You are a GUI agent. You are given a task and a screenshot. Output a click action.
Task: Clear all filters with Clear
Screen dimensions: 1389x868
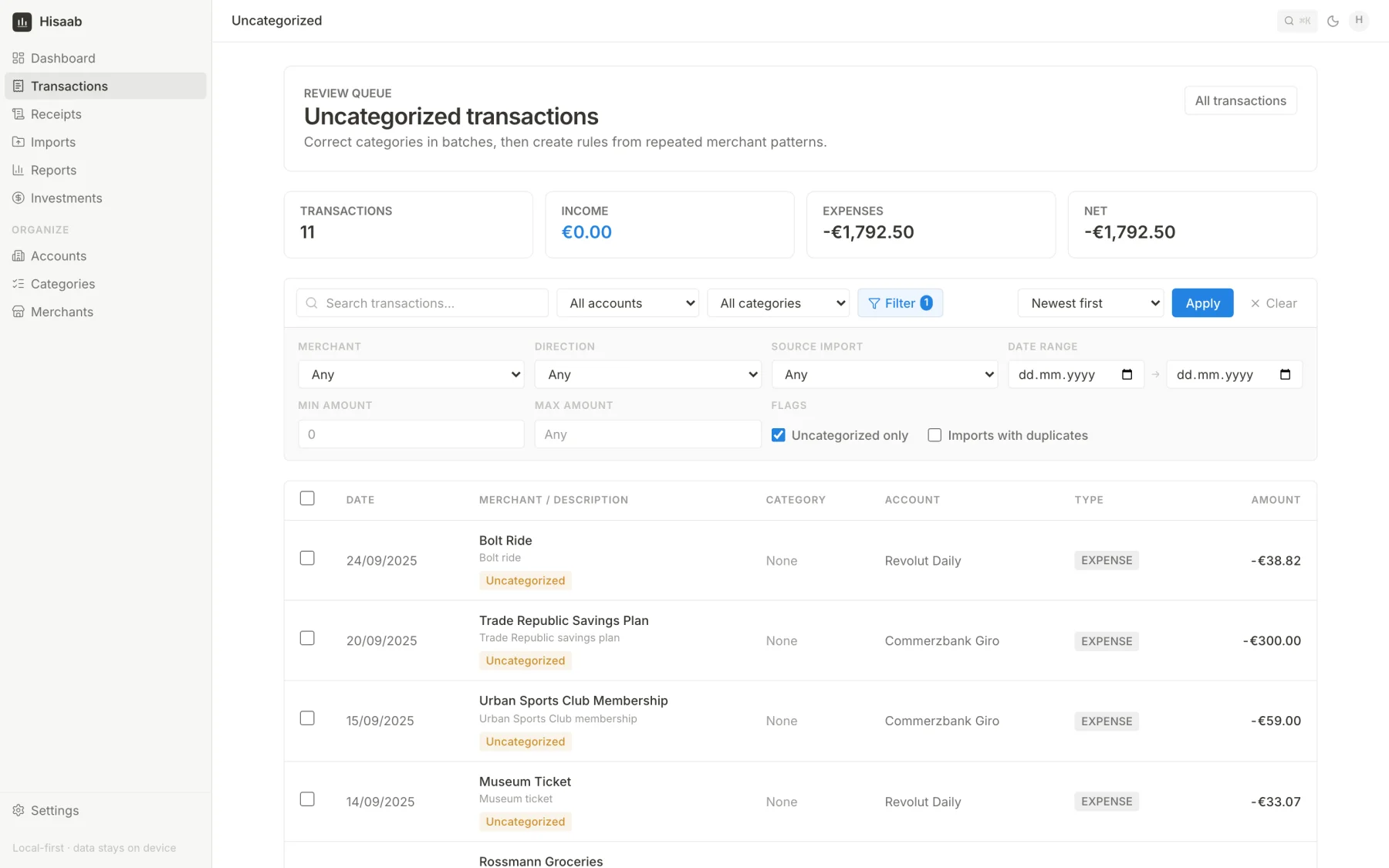pos(1273,303)
